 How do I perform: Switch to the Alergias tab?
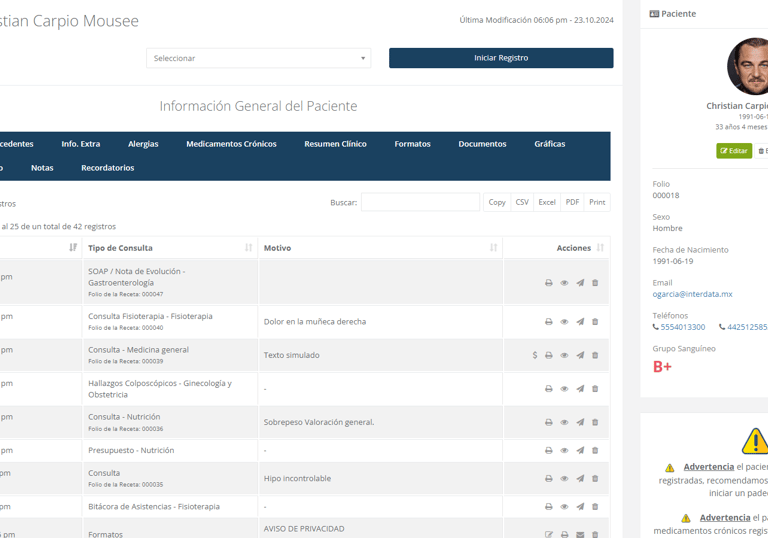point(143,144)
